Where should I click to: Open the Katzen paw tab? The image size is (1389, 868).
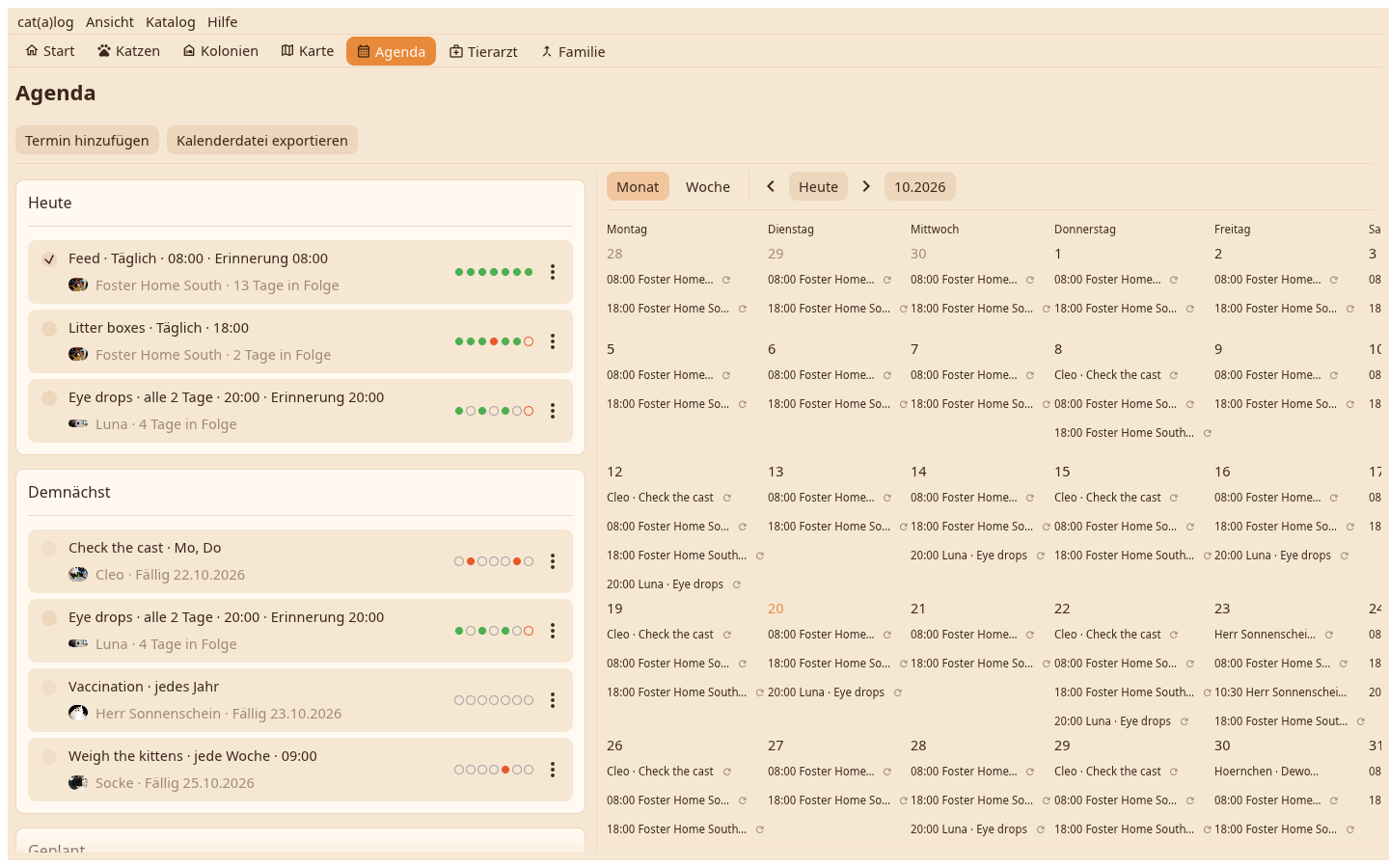[128, 51]
